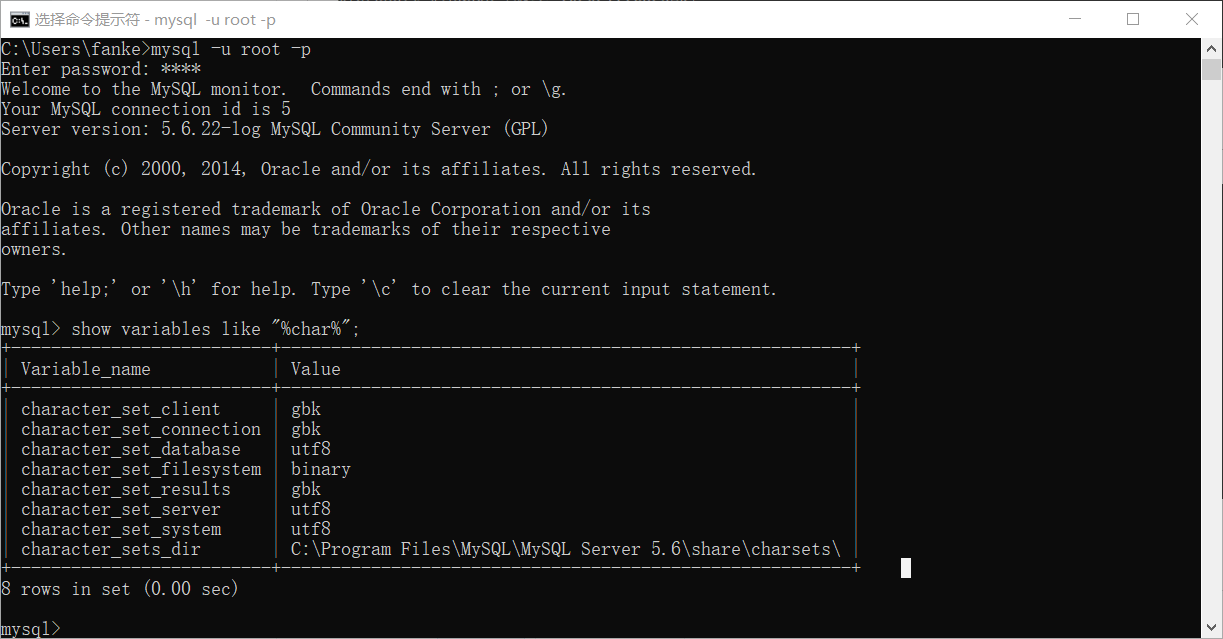
Task: Select the character_set_client variable name
Action: [120, 408]
